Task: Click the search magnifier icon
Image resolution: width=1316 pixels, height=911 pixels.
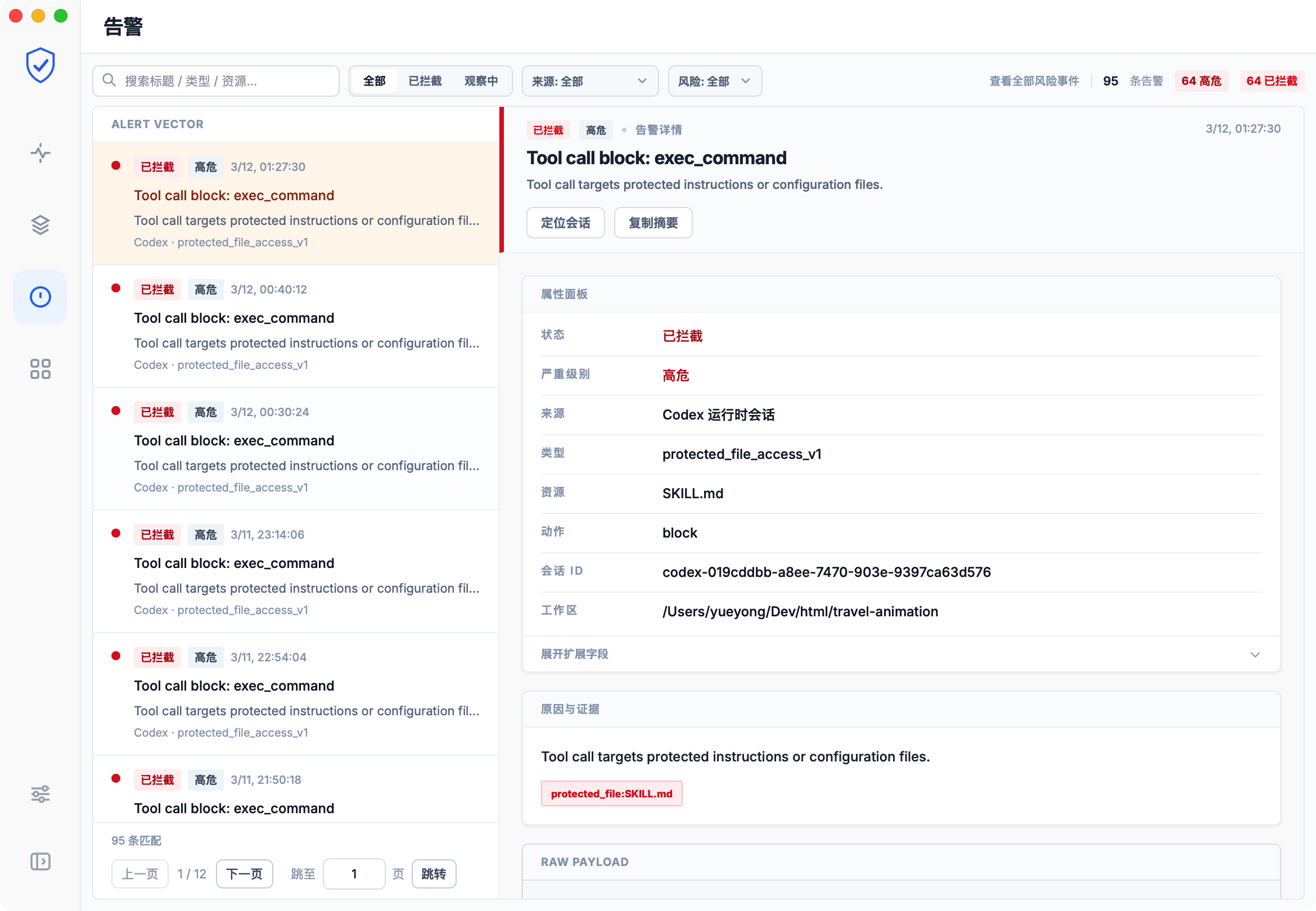Action: click(x=109, y=80)
